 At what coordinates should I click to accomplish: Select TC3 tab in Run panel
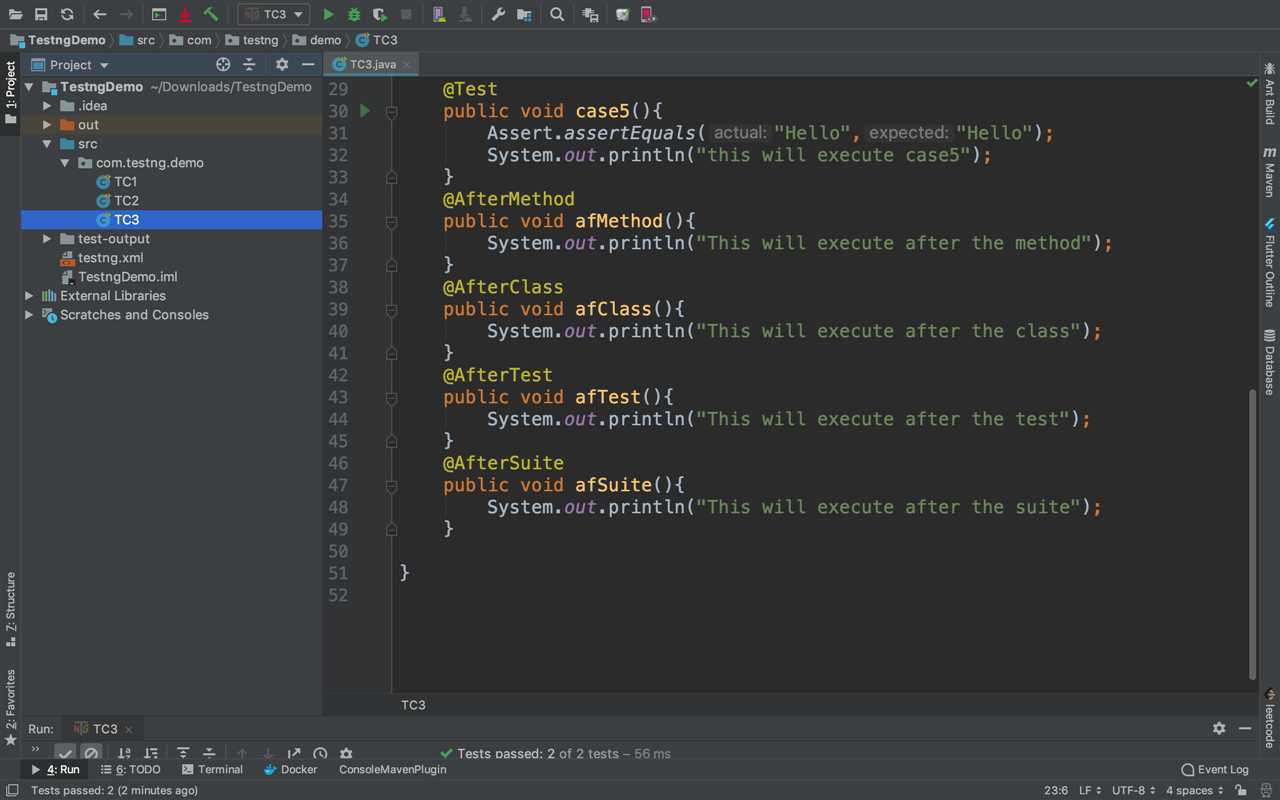point(104,728)
